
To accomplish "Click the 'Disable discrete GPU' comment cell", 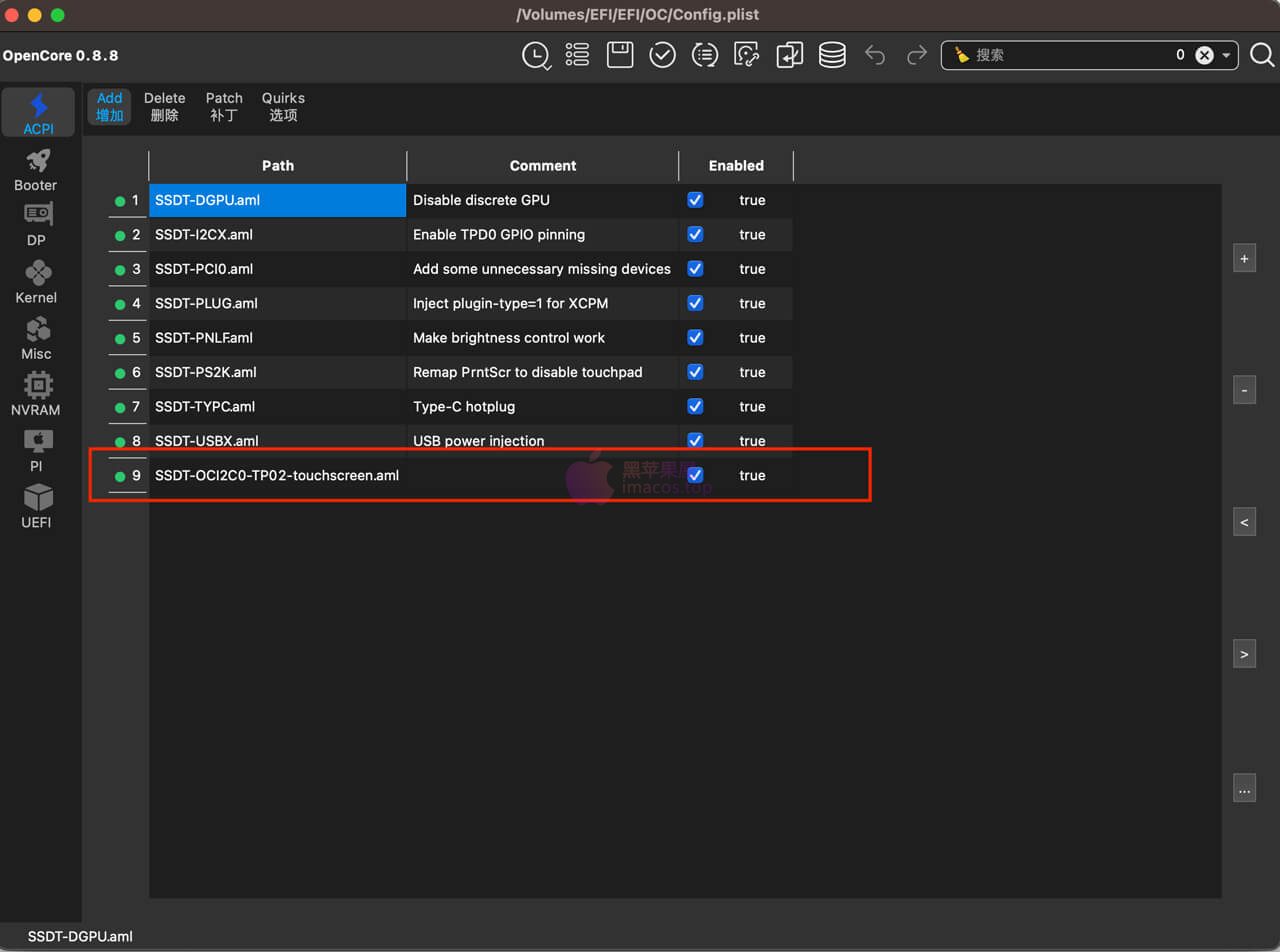I will [543, 200].
